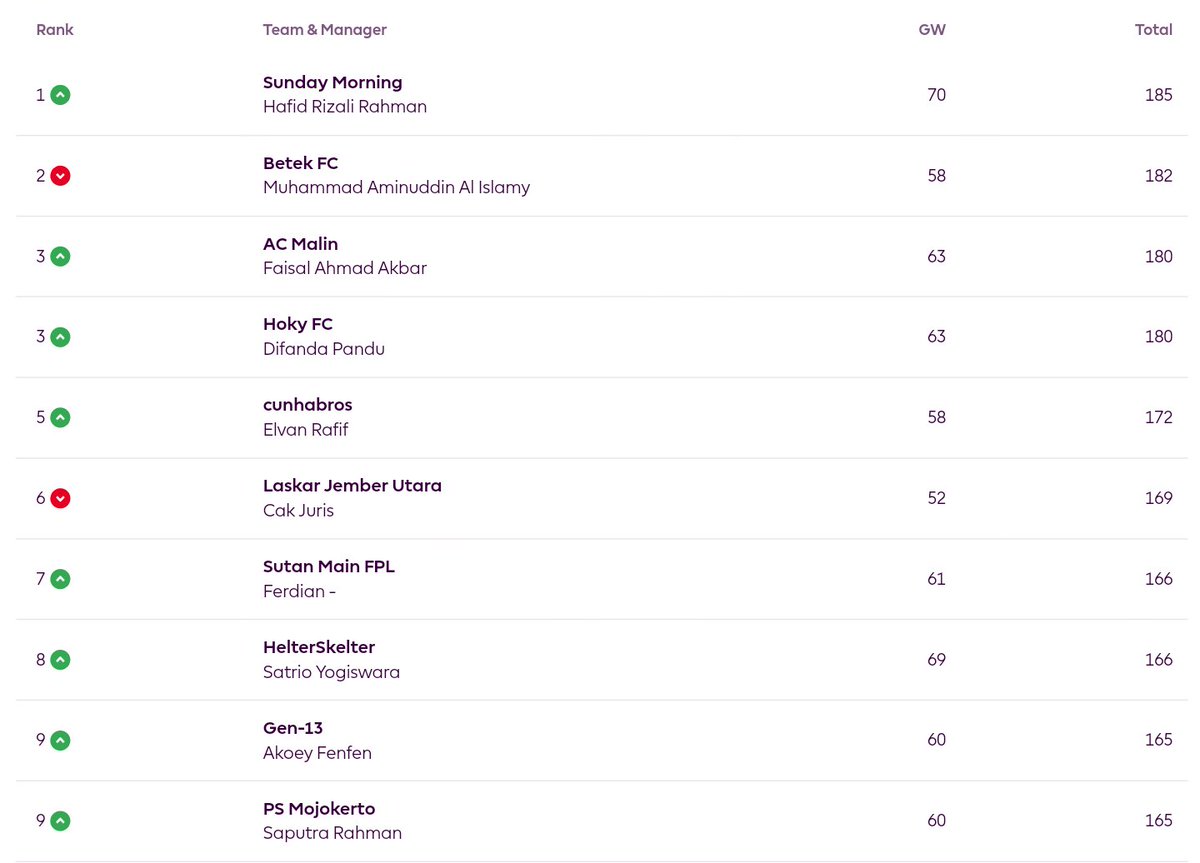
Task: Open the Hoky FC team link
Action: click(x=298, y=324)
